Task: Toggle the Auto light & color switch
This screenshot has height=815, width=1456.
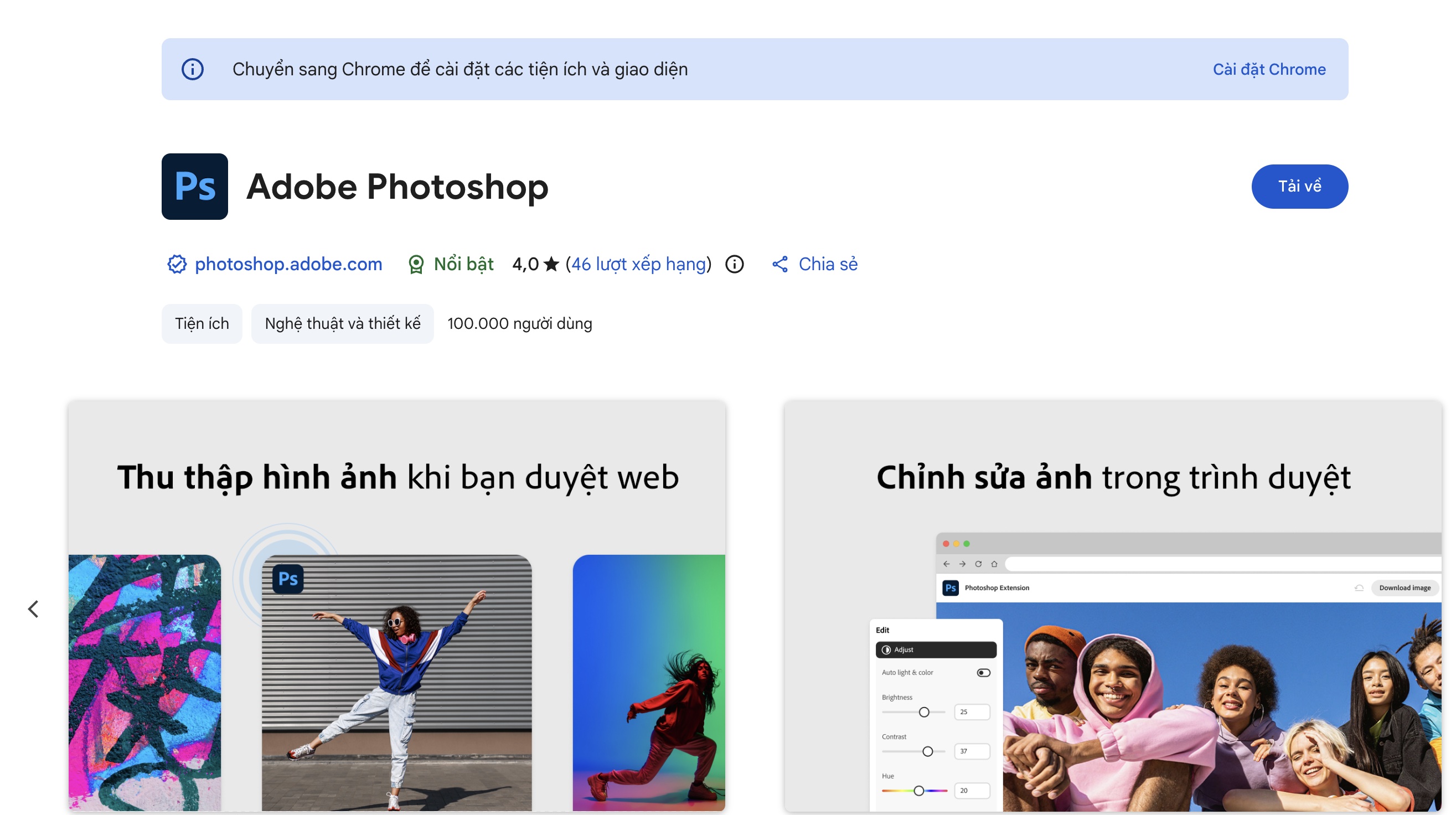Action: (x=983, y=673)
